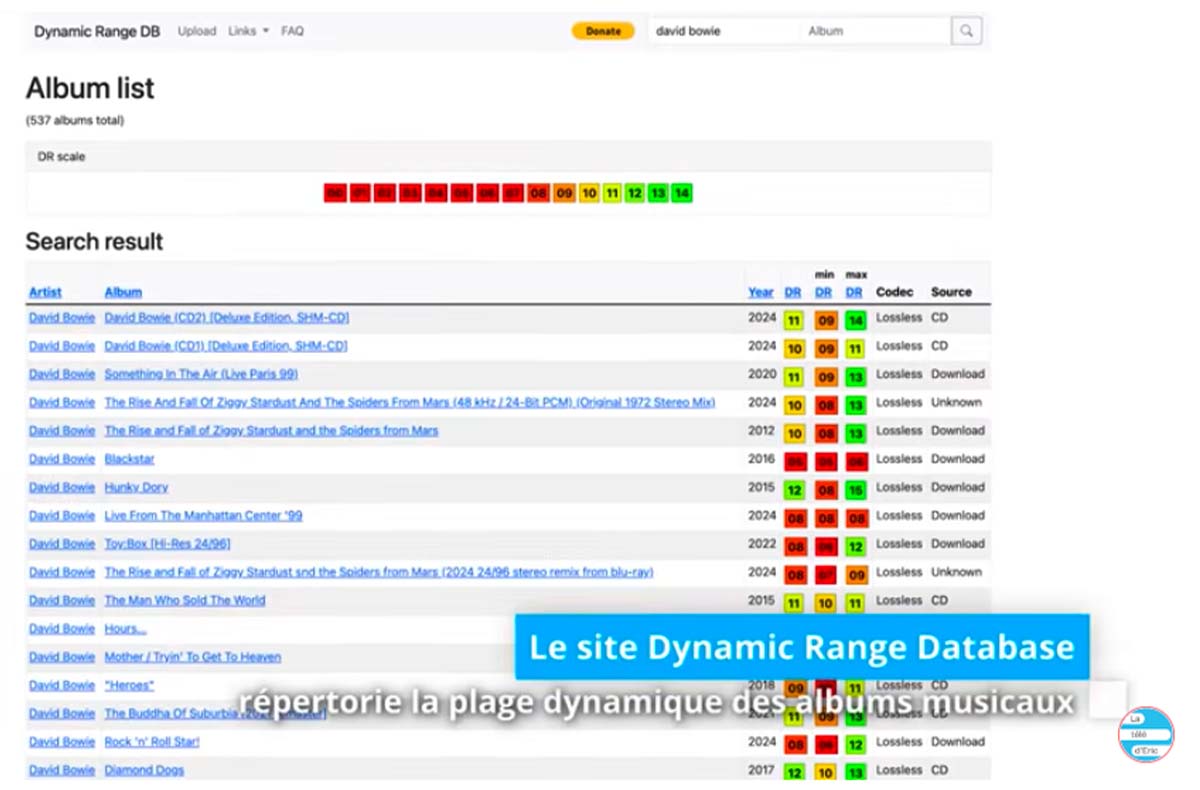Open the Hunky Dory album link
This screenshot has height=790, width=1200.
coord(136,487)
